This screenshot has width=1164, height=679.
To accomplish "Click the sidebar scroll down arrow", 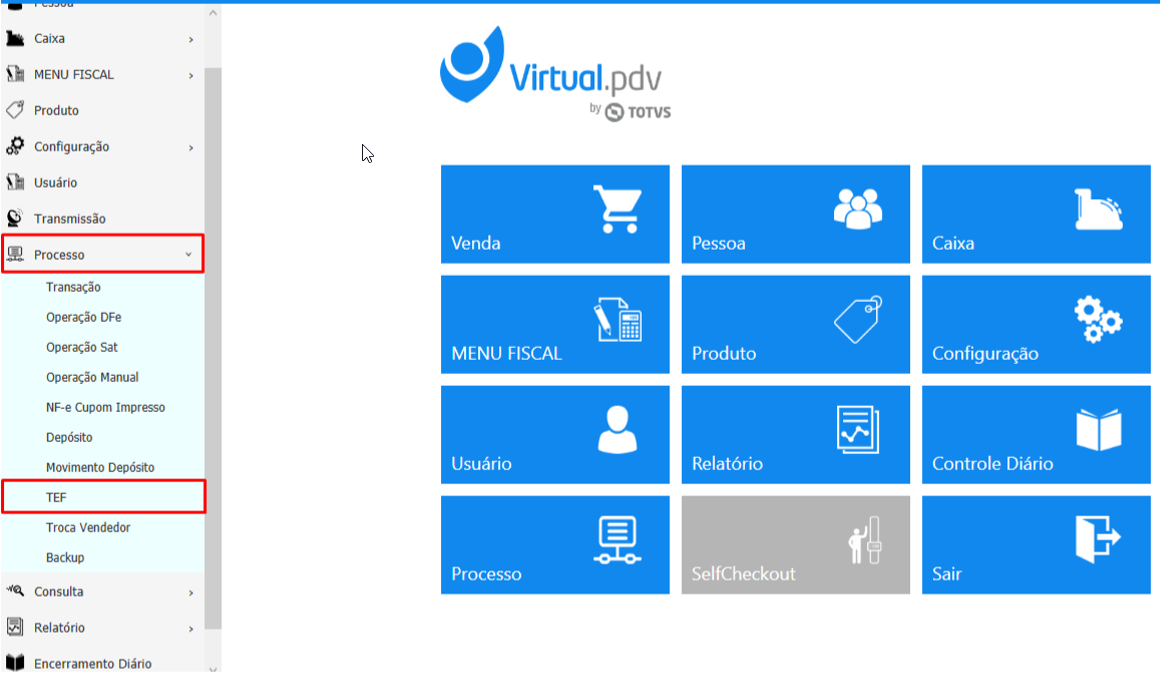I will tap(213, 669).
